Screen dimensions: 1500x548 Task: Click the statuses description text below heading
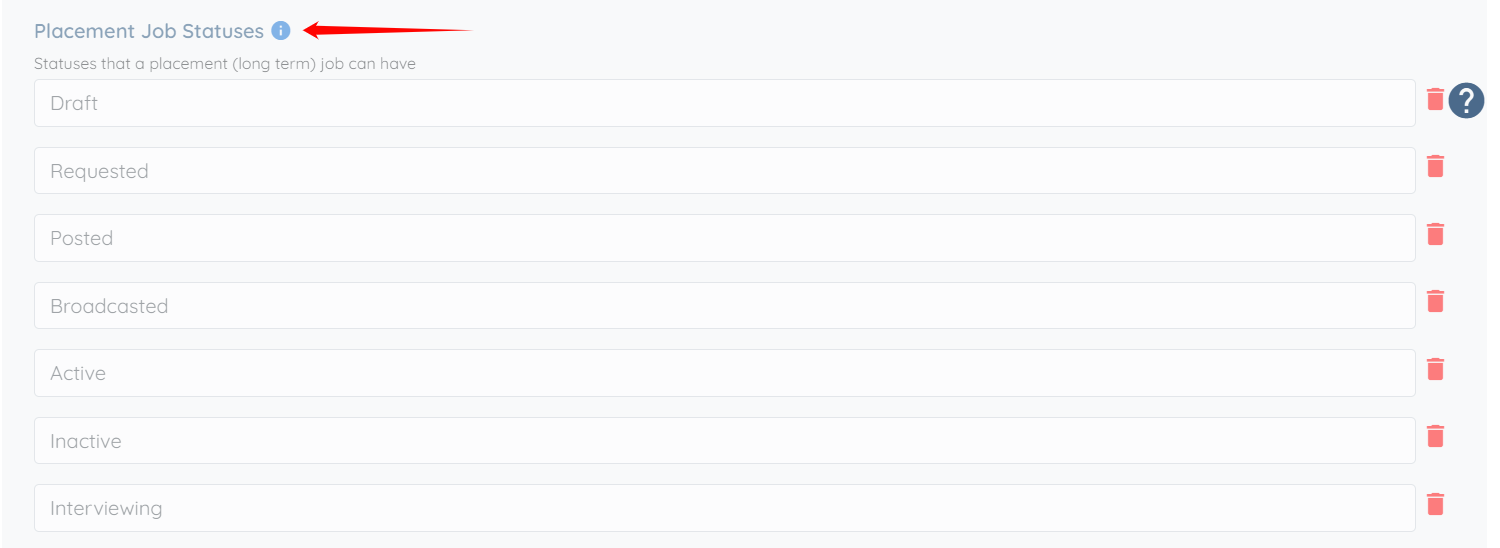(225, 64)
